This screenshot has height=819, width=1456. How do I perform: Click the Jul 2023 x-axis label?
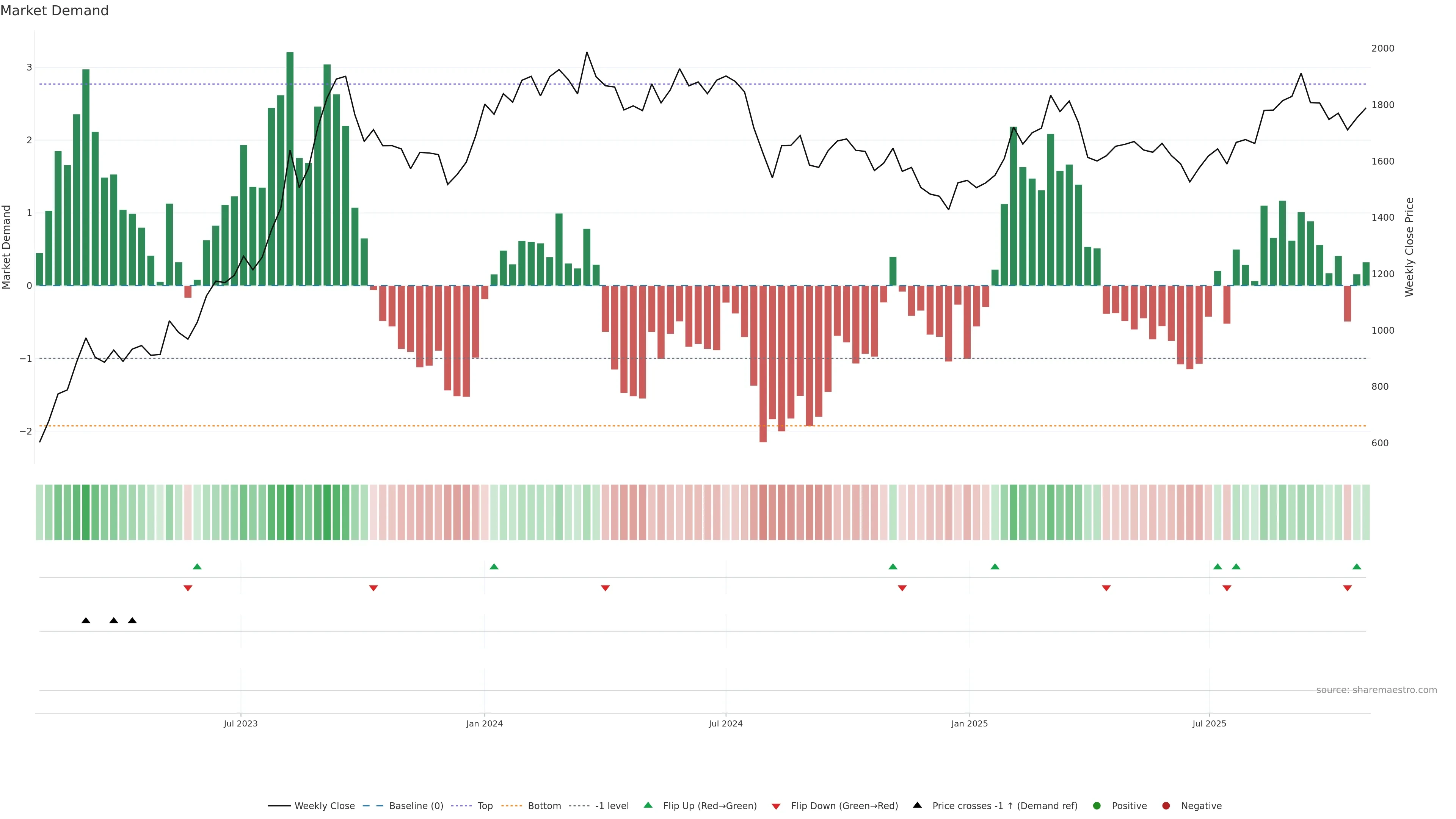pyautogui.click(x=240, y=723)
